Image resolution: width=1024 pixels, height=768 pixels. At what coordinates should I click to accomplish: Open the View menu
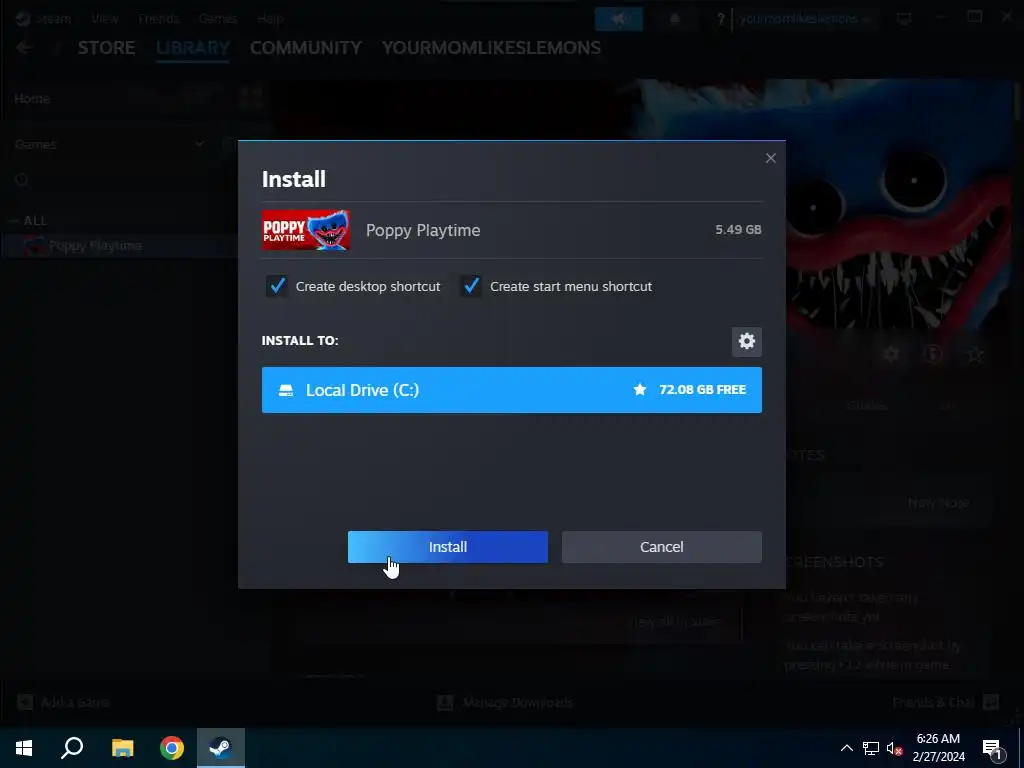104,19
